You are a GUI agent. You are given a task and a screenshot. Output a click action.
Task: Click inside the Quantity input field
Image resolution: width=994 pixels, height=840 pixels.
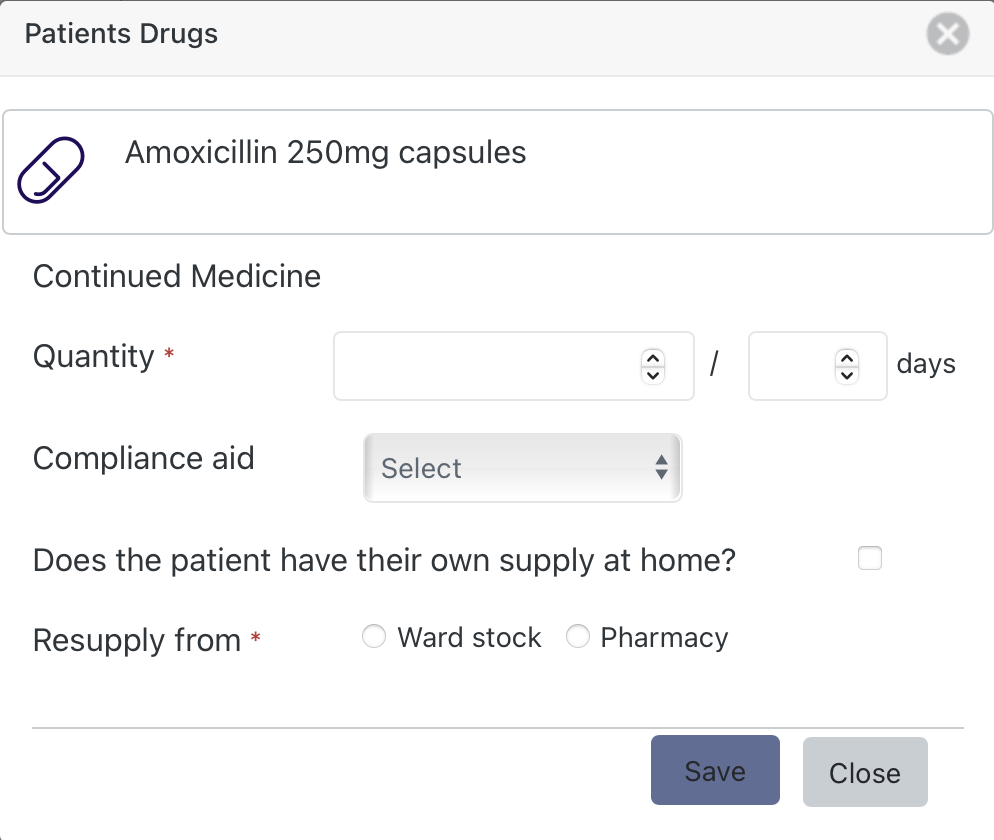coord(480,366)
